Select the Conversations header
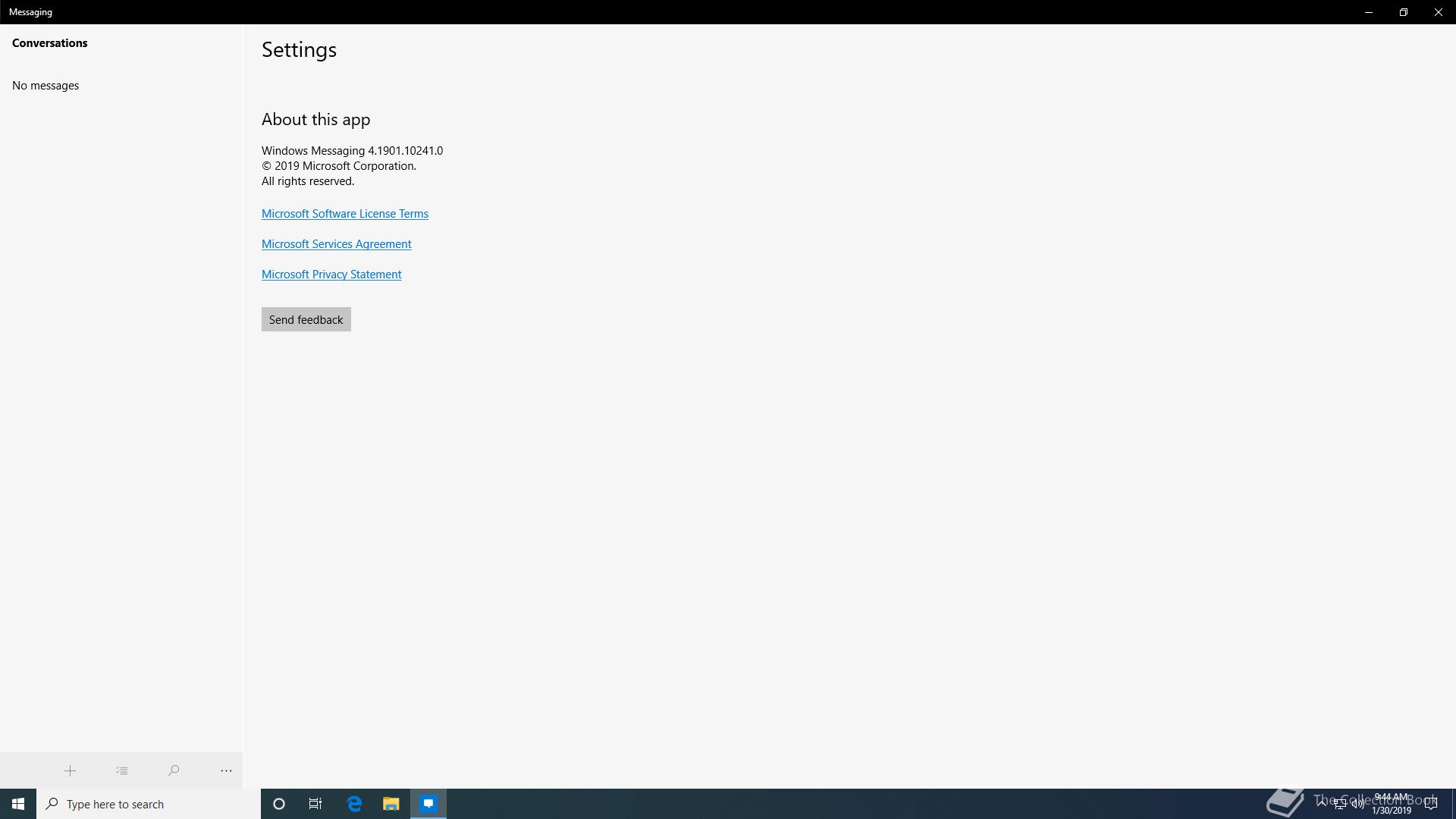The height and width of the screenshot is (819, 1456). coord(50,43)
